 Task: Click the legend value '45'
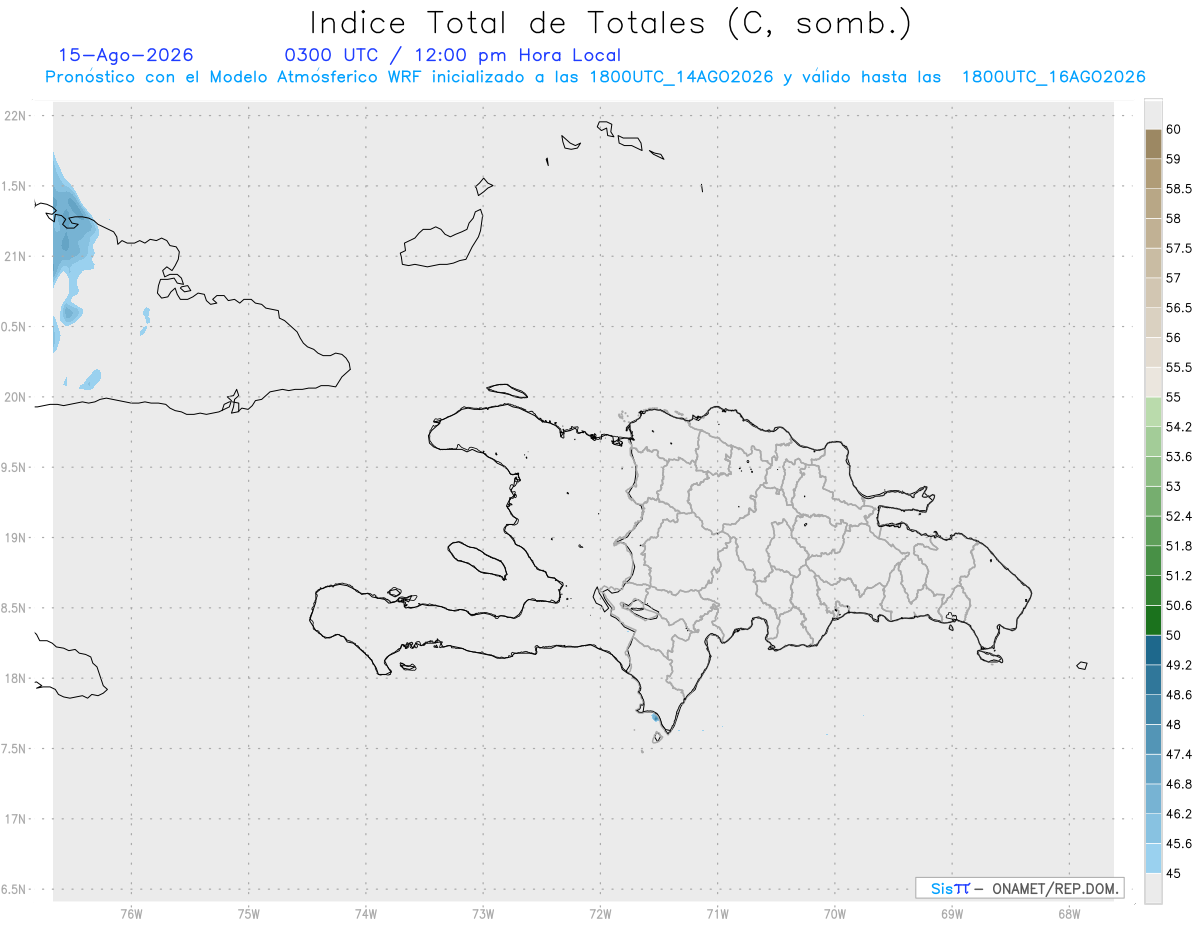1173,873
